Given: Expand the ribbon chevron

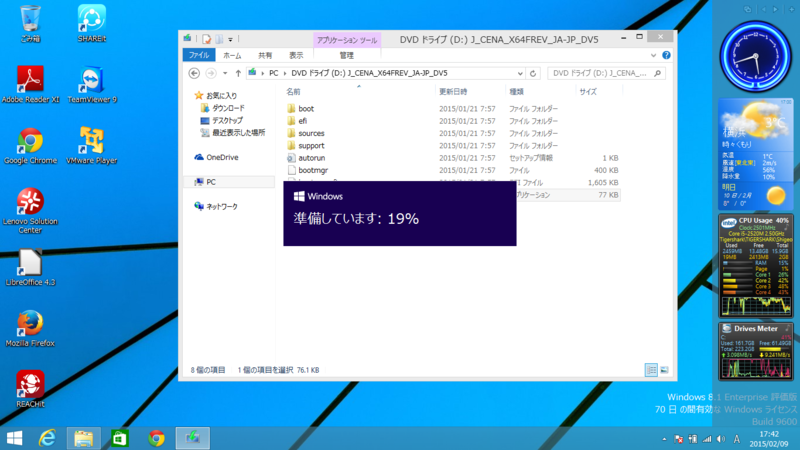Looking at the screenshot, I should click(653, 55).
